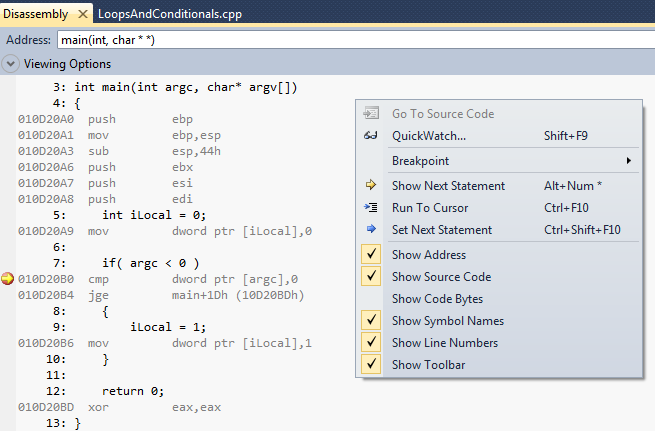Turn off Show Line Numbers
The width and height of the screenshot is (655, 431).
tap(372, 343)
